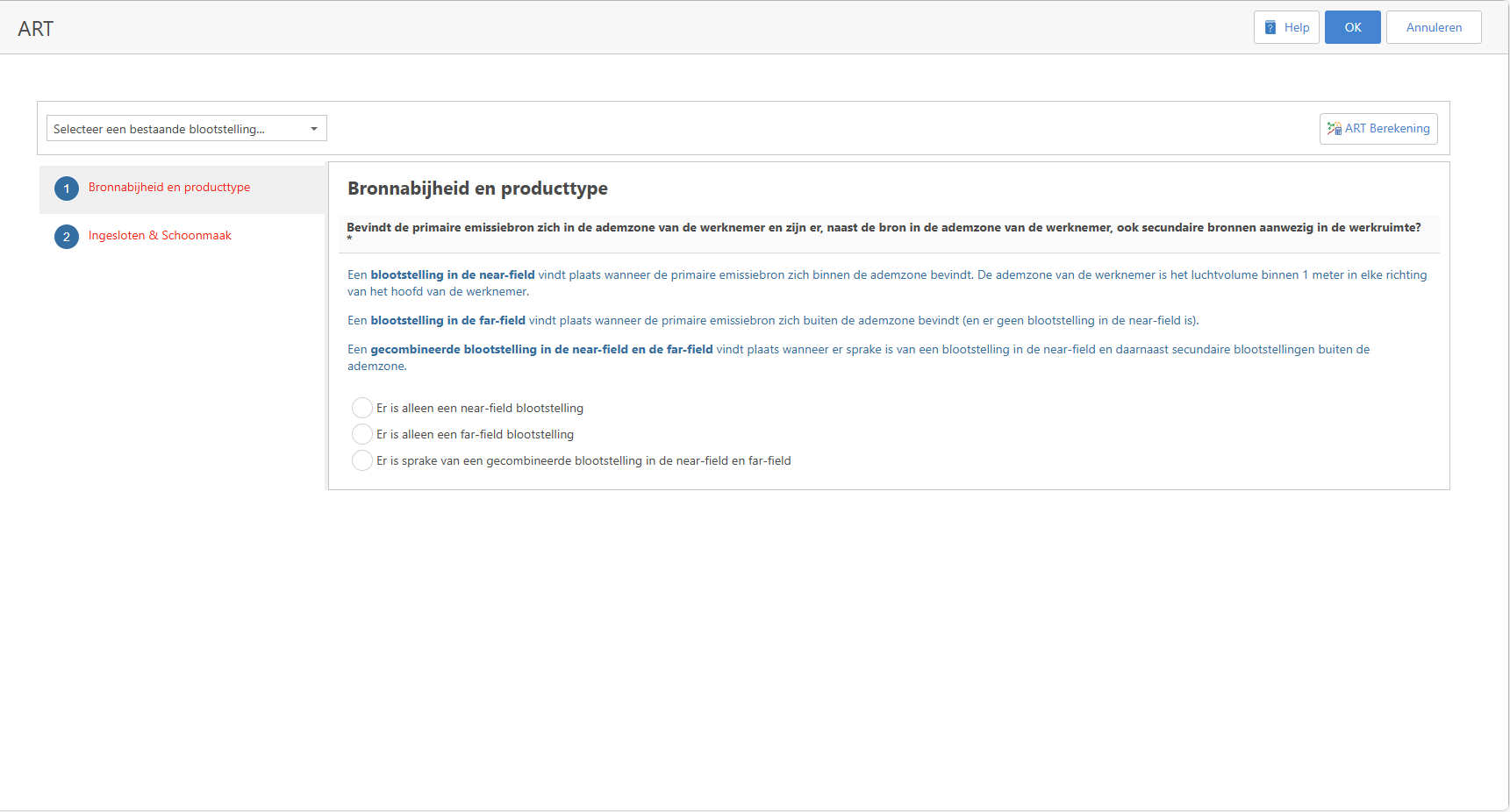
Task: Click the bold 'blootstelling in de far-field' term
Action: tap(447, 321)
